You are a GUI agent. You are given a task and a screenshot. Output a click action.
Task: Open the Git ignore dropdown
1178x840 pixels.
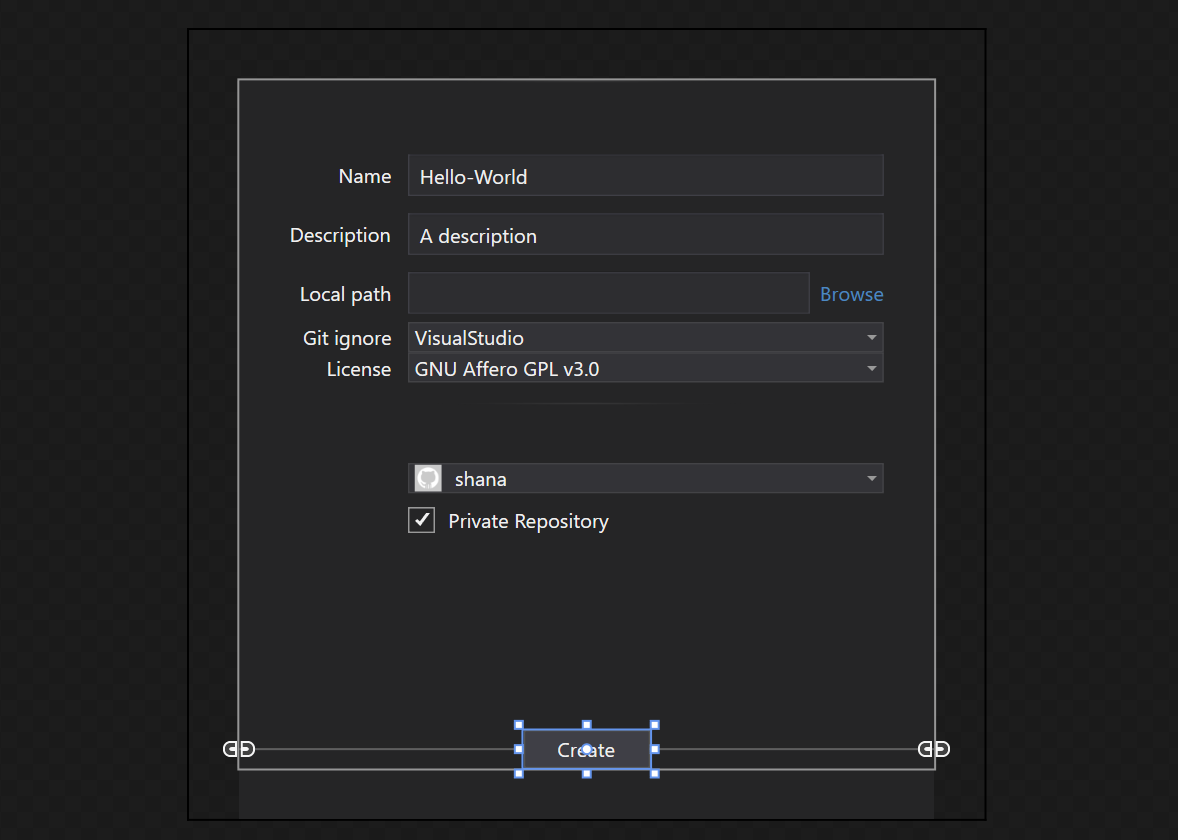coord(645,337)
